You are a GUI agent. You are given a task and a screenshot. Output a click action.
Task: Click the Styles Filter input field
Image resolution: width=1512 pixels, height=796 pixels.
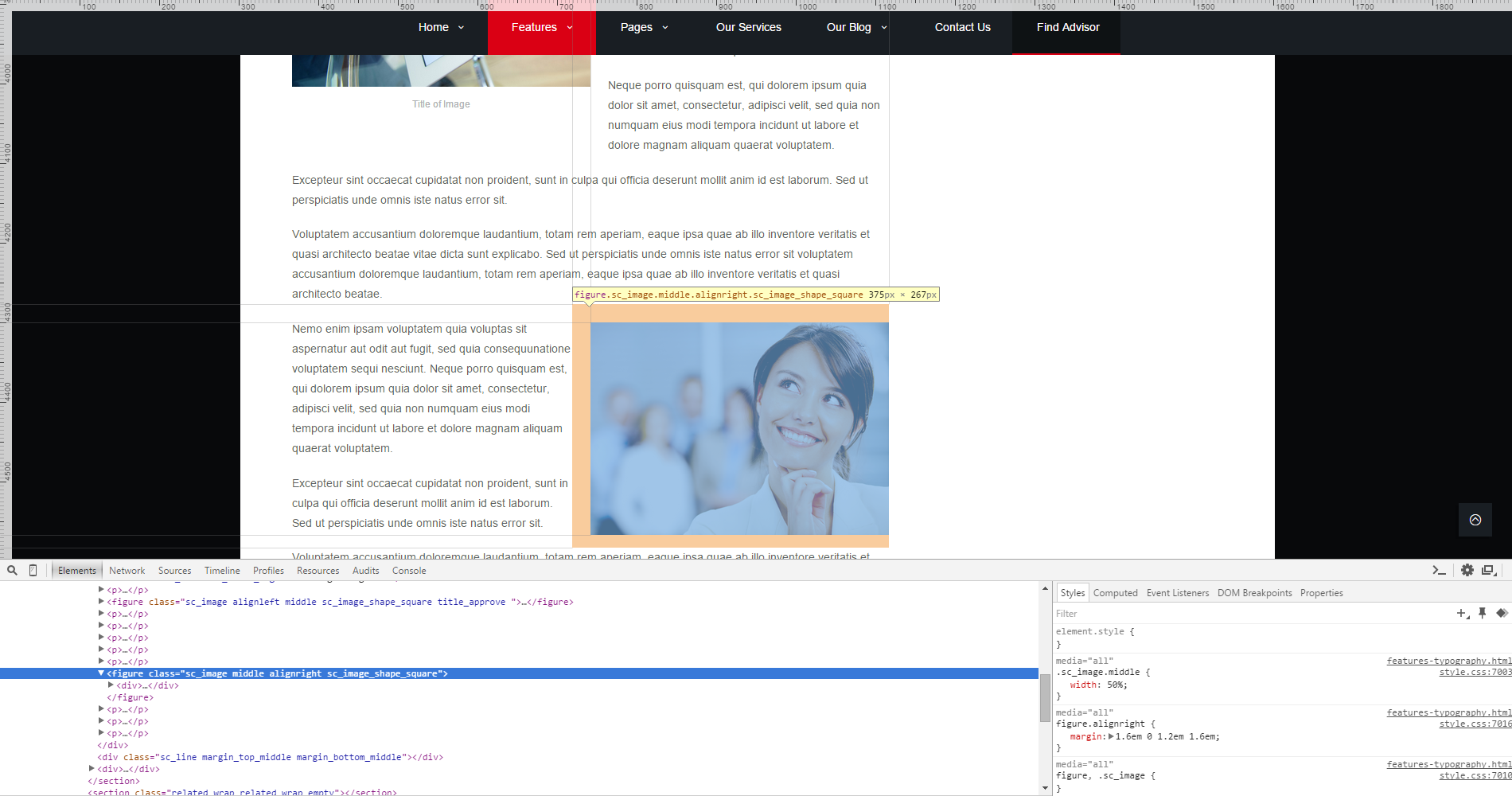click(1249, 614)
